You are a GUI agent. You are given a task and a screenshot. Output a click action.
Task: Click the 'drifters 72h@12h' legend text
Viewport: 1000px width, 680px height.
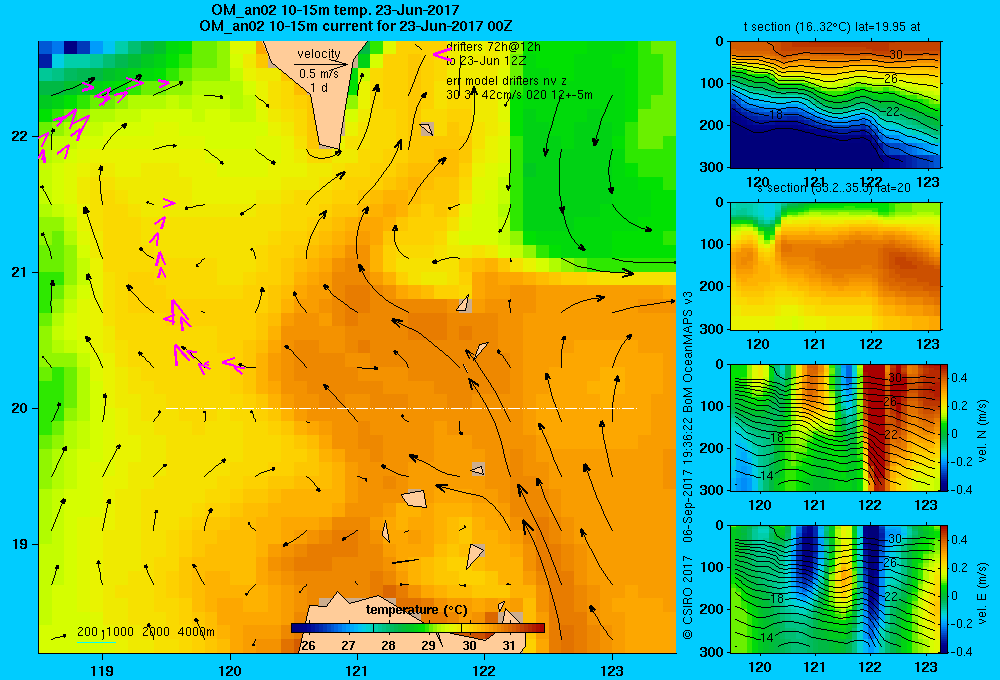click(x=493, y=47)
